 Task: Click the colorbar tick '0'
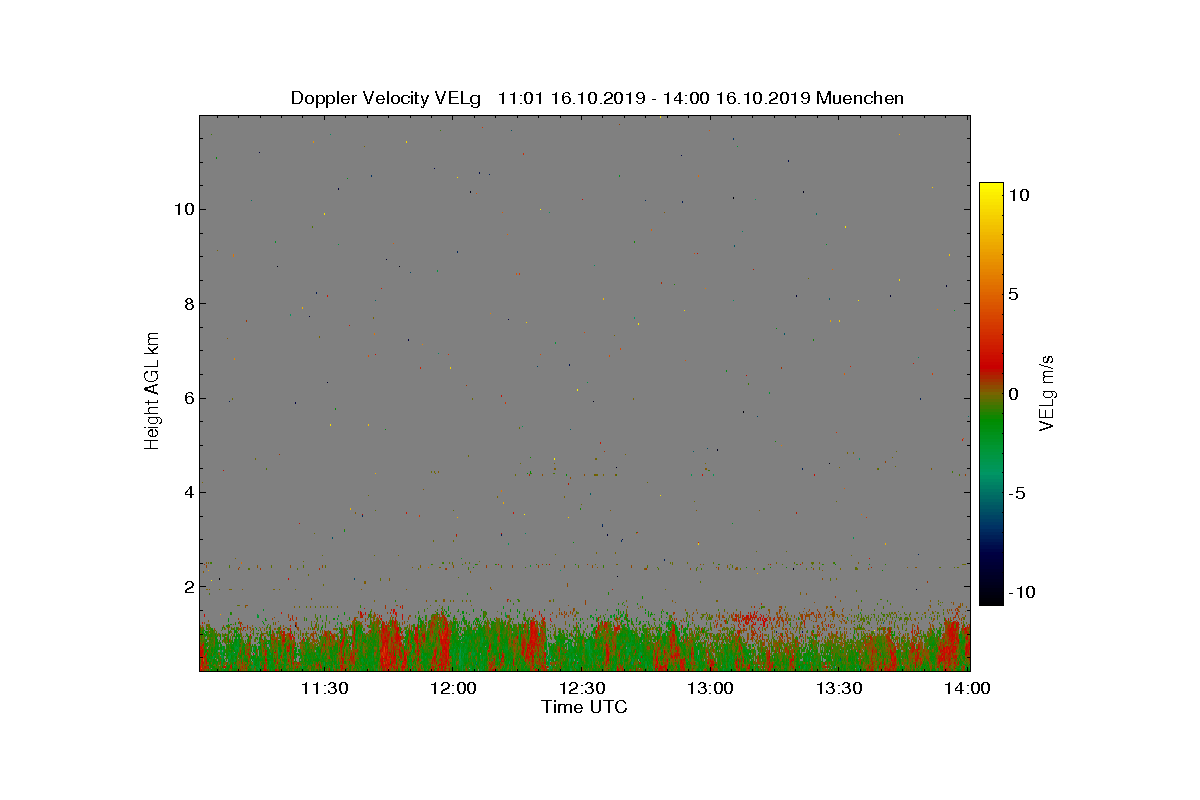(1013, 394)
